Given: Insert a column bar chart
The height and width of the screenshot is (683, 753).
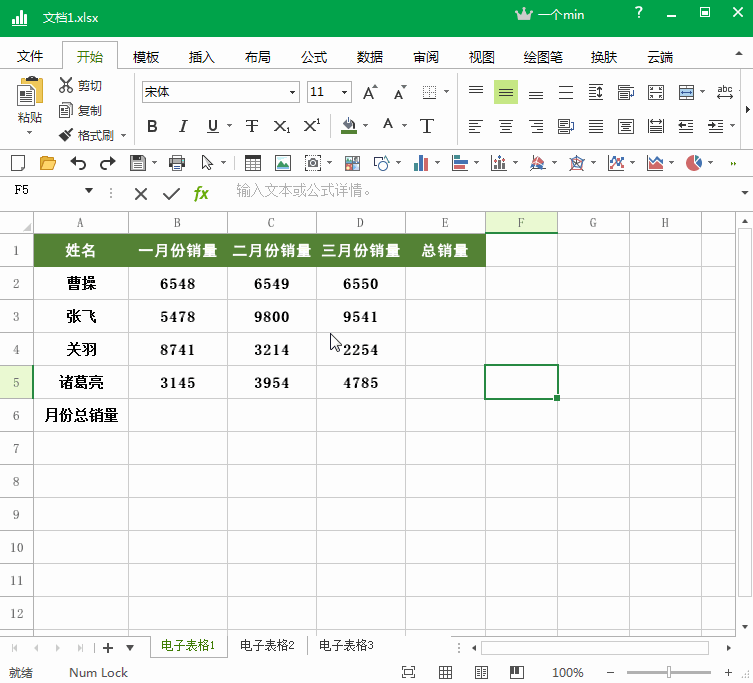Looking at the screenshot, I should 421,163.
